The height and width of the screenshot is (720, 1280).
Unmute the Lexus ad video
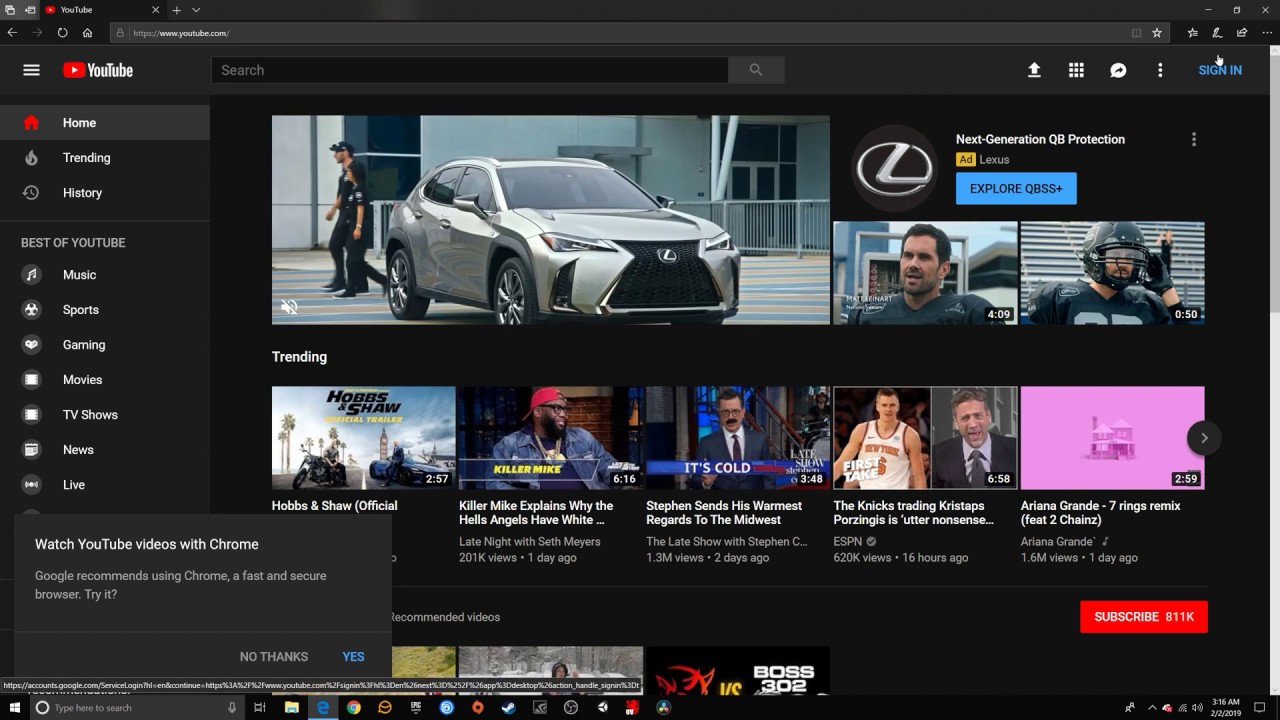point(289,307)
